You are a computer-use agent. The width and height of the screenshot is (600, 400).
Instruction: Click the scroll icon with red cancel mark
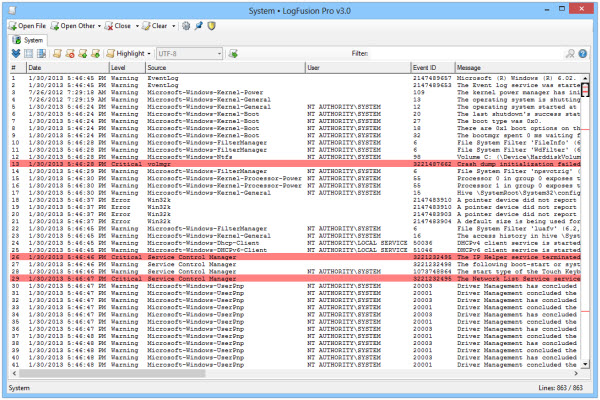(70, 54)
